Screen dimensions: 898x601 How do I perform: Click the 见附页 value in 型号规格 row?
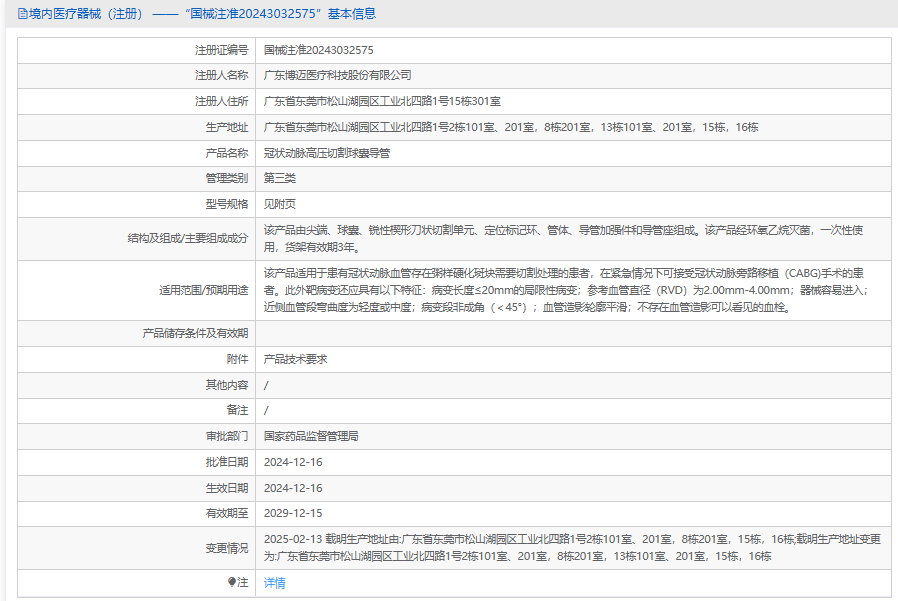[x=280, y=205]
